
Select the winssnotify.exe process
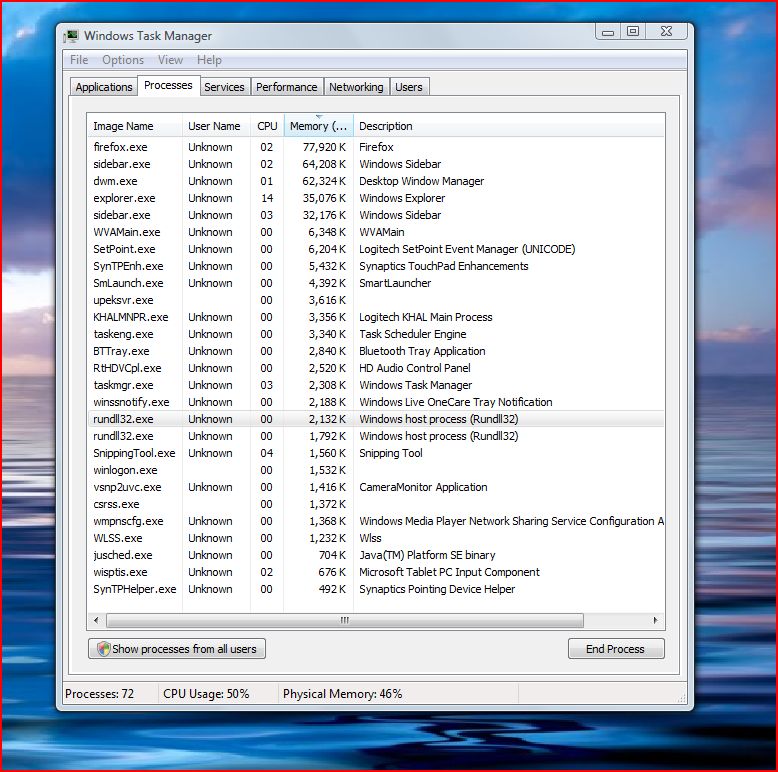(376, 402)
